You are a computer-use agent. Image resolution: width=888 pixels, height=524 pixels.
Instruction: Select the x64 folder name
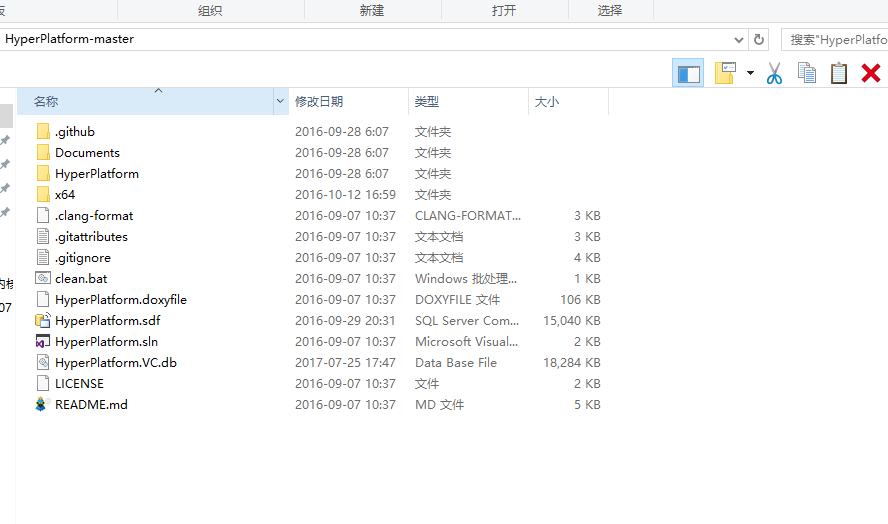(x=65, y=195)
